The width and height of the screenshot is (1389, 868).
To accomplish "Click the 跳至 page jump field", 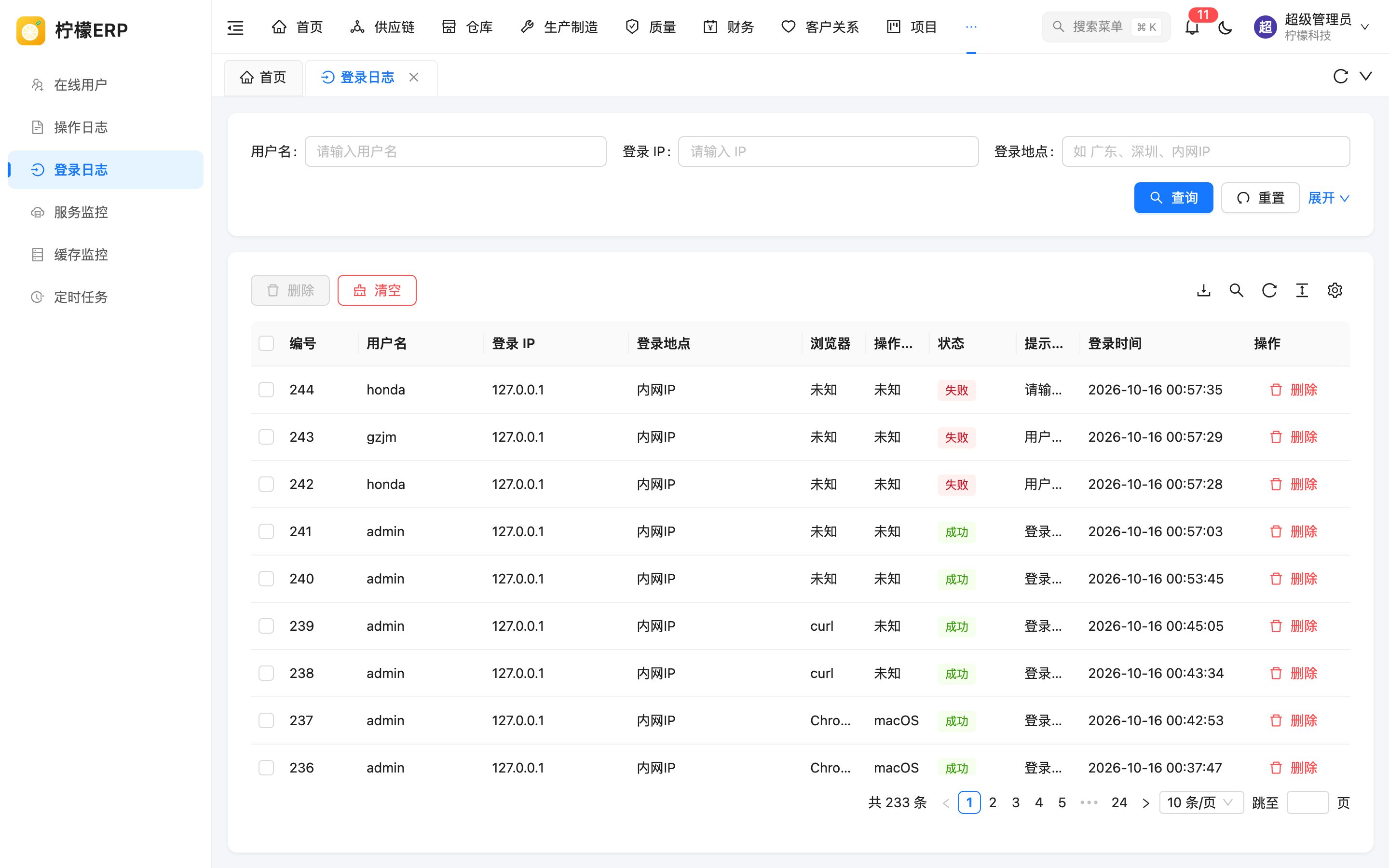I will click(1307, 802).
